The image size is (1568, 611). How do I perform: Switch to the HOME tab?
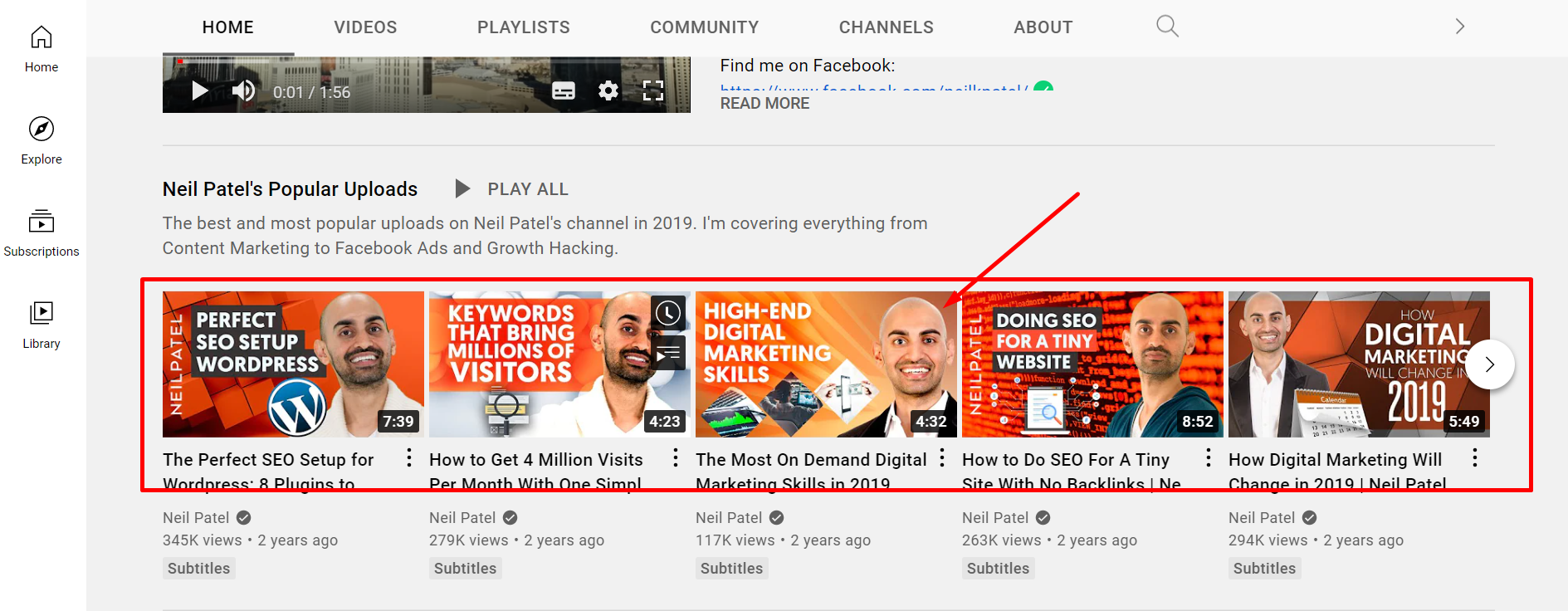tap(228, 27)
